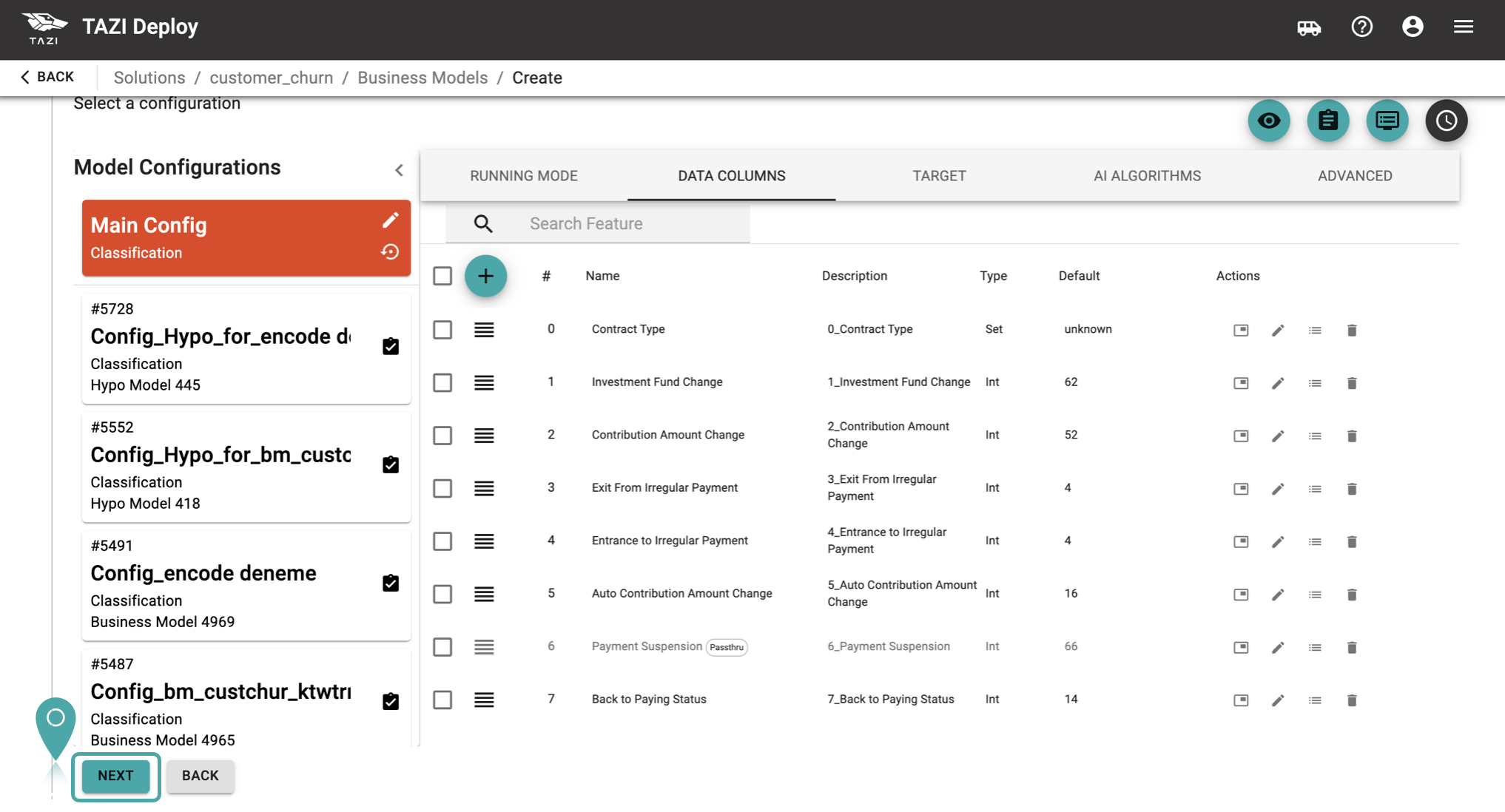1505x812 pixels.
Task: Switch to the Running Mode tab
Action: [524, 176]
